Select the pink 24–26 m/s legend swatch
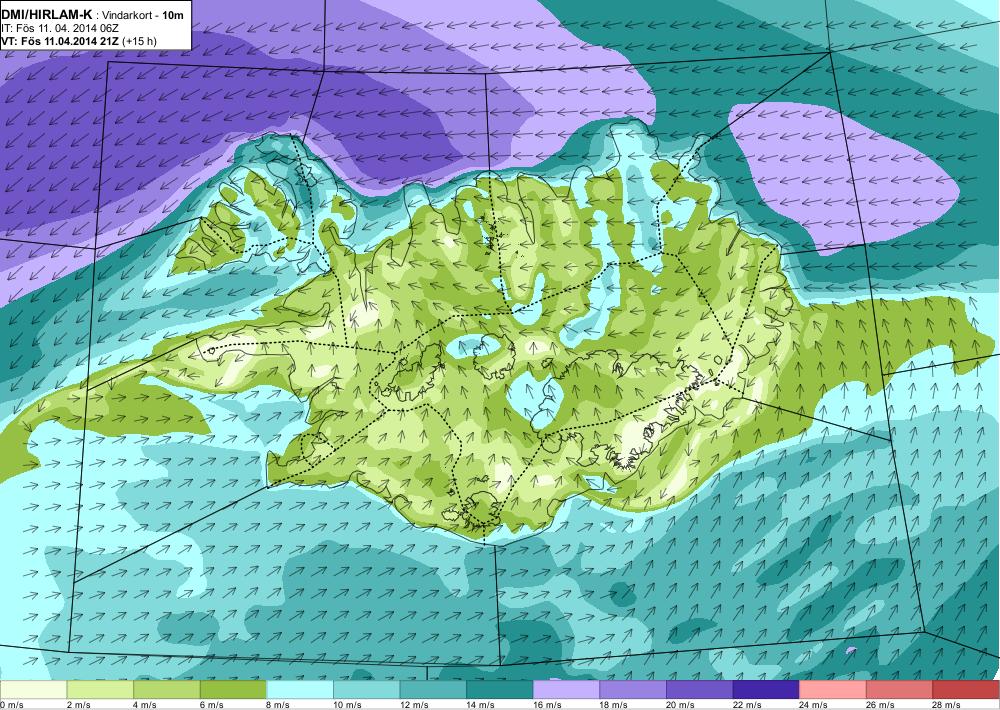The width and height of the screenshot is (1000, 710). [x=833, y=690]
